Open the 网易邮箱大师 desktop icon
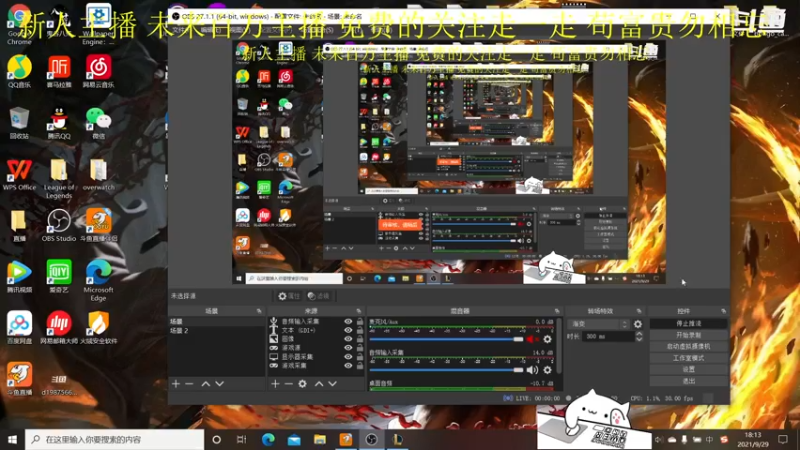 click(59, 328)
